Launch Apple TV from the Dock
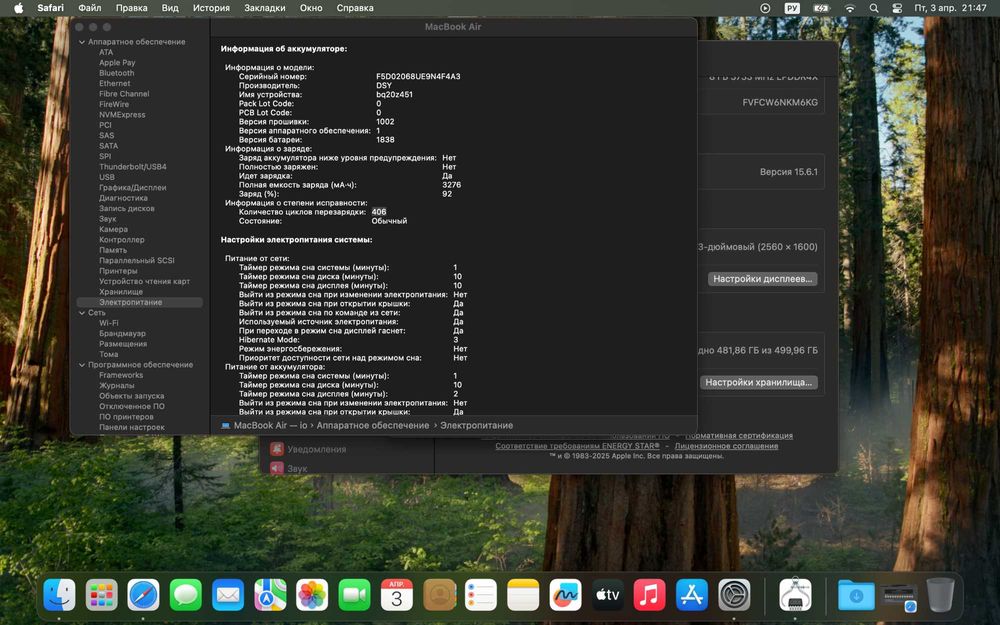The height and width of the screenshot is (625, 1000). pyautogui.click(x=607, y=595)
